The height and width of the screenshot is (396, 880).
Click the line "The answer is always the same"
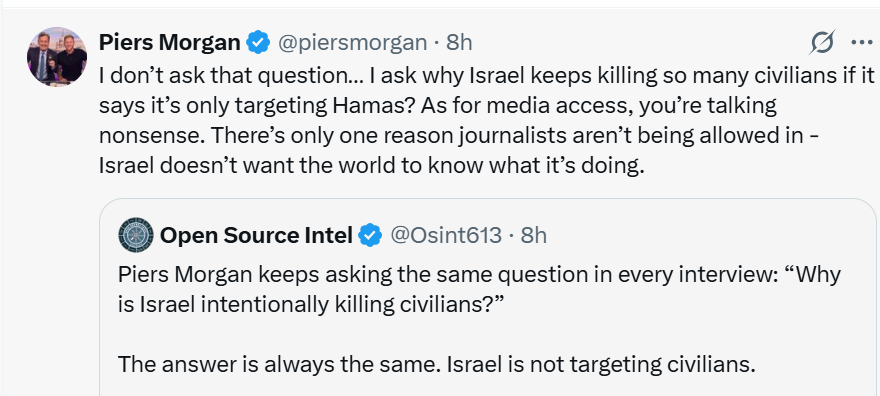point(437,365)
